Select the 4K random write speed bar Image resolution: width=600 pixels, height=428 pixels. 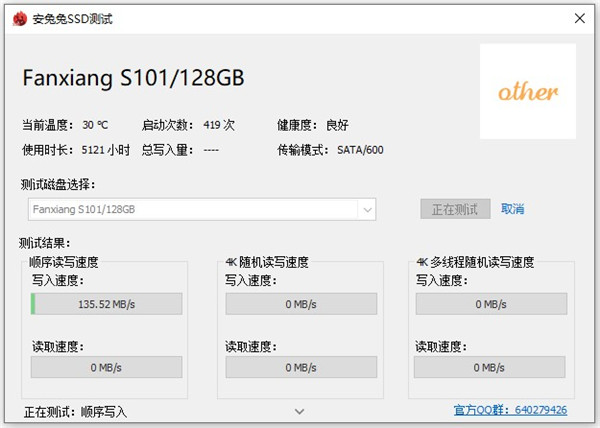coord(300,304)
